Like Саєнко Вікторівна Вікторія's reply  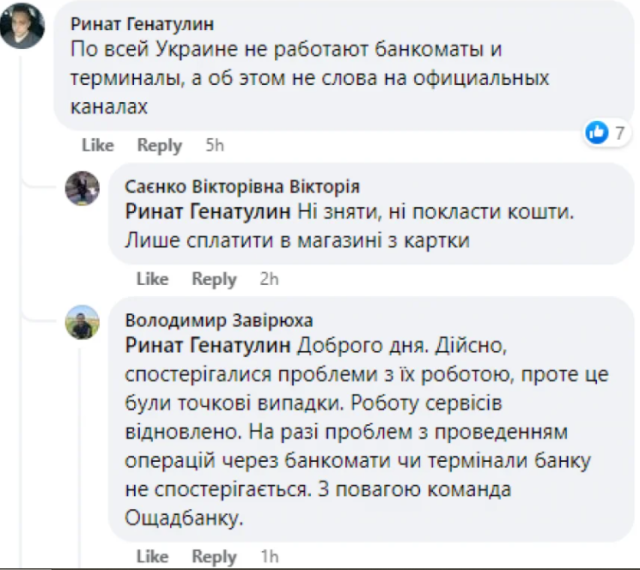[152, 279]
